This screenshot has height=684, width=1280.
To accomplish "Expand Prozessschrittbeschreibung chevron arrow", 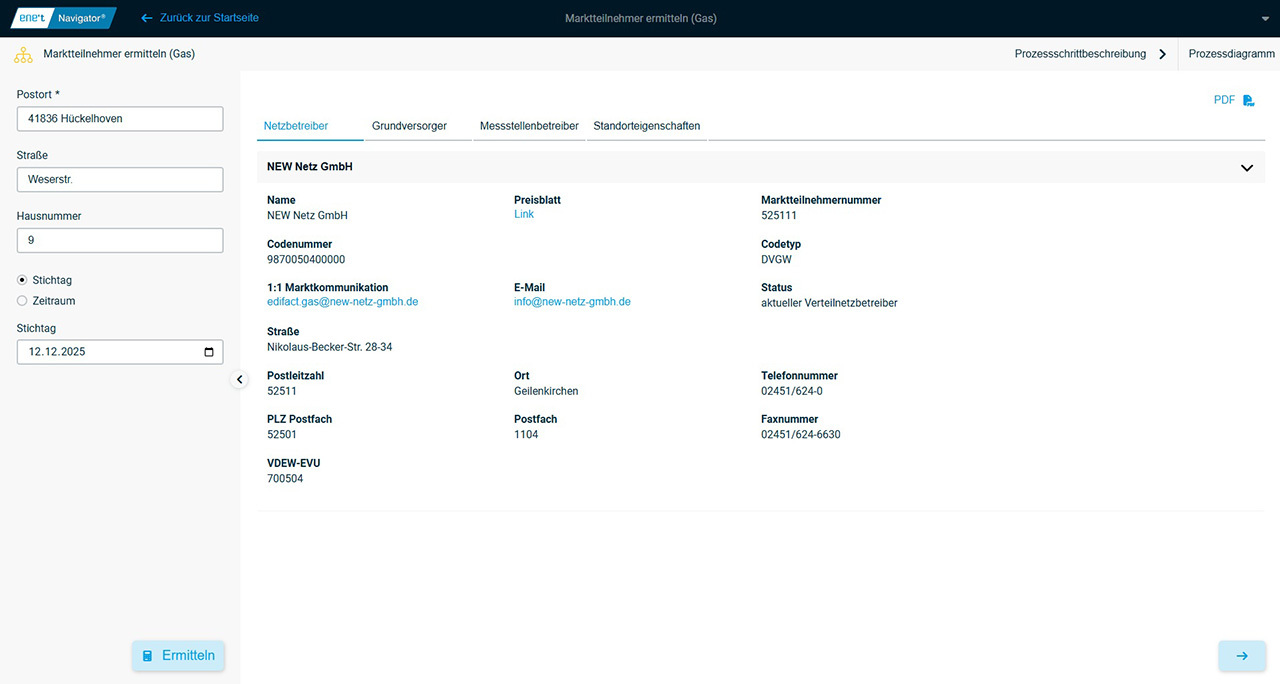I will pos(1162,54).
